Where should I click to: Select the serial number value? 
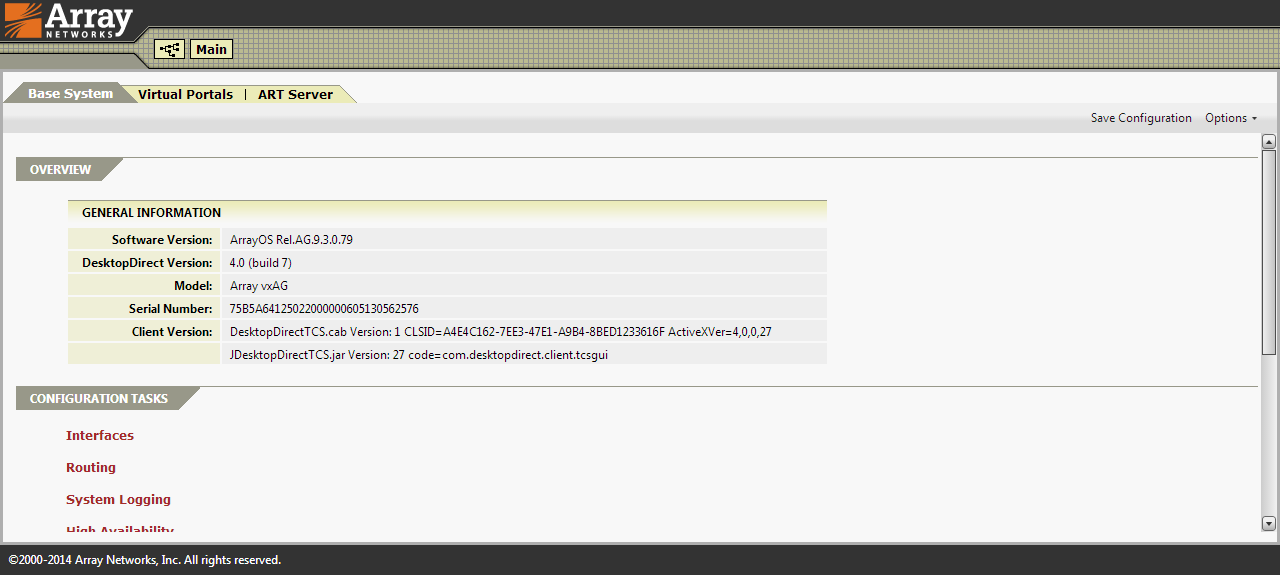point(324,309)
